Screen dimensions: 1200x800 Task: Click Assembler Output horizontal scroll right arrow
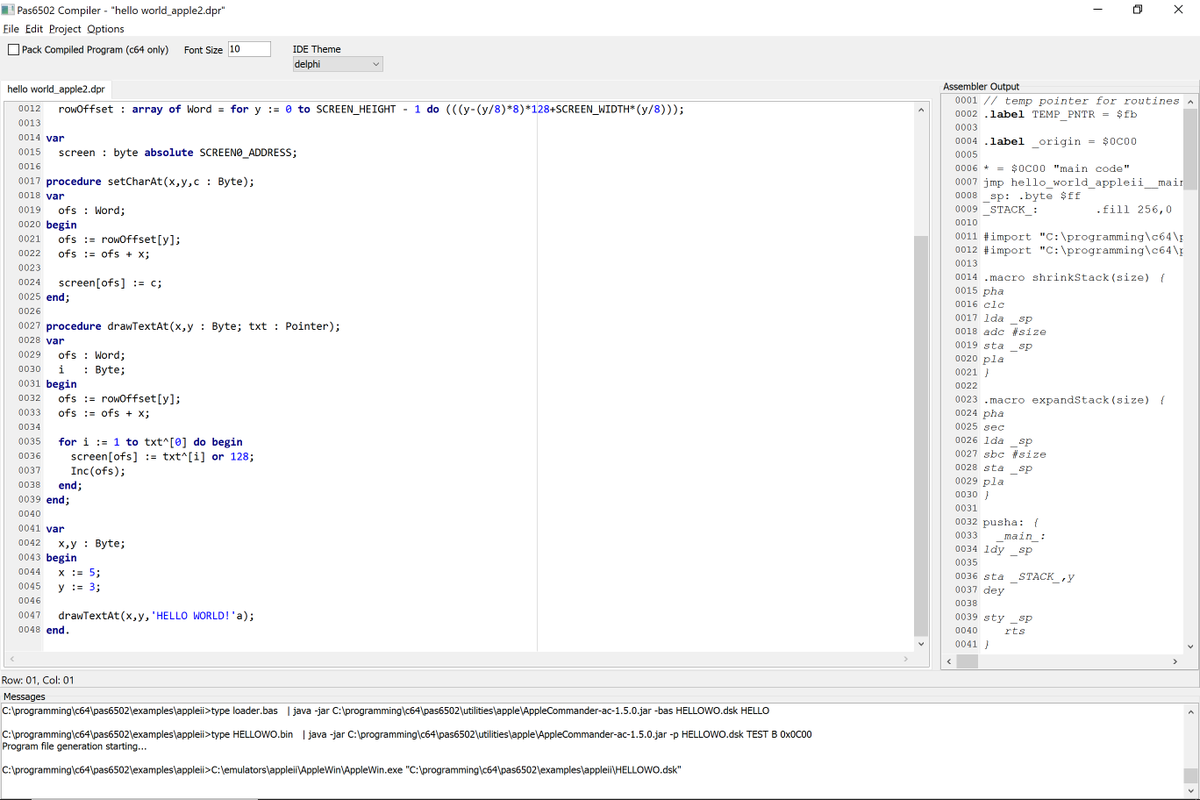(x=1175, y=661)
